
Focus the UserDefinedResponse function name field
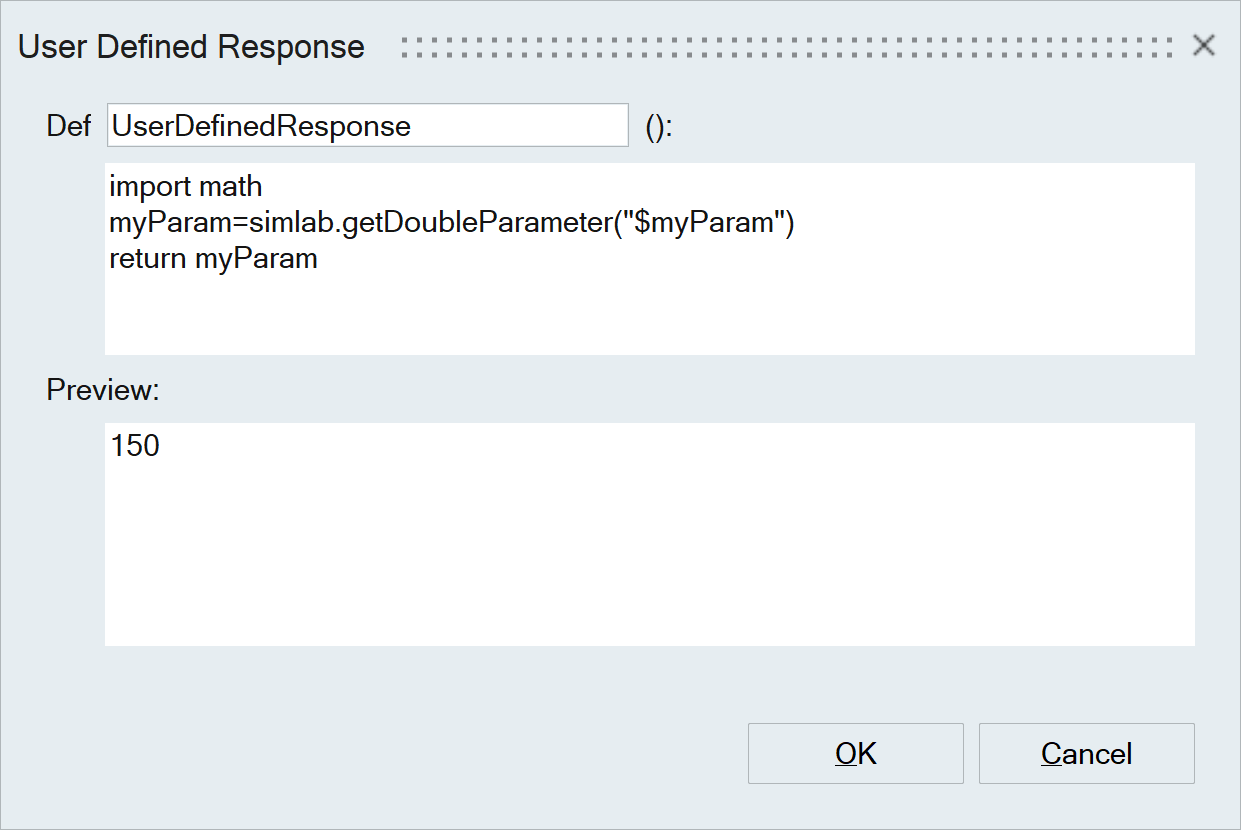(367, 126)
